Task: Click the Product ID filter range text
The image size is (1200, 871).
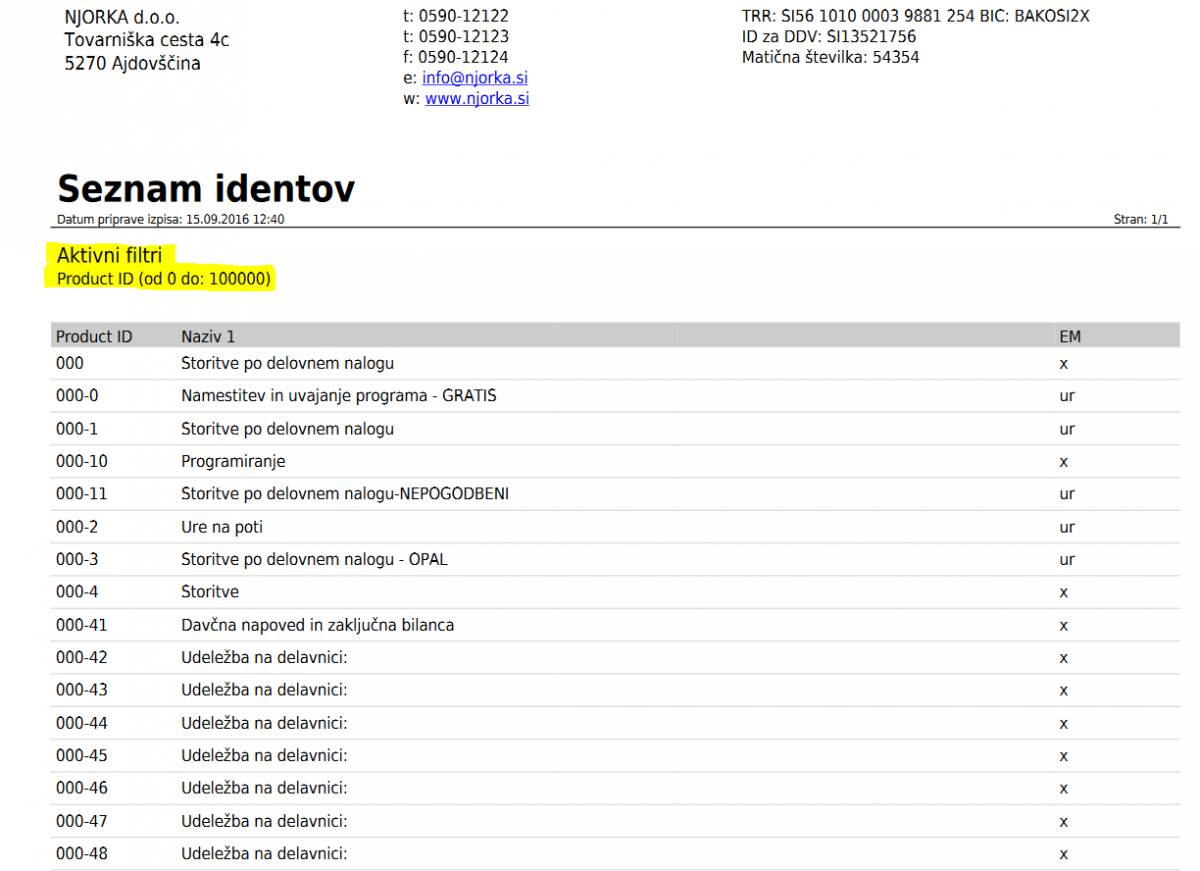Action: [x=164, y=279]
